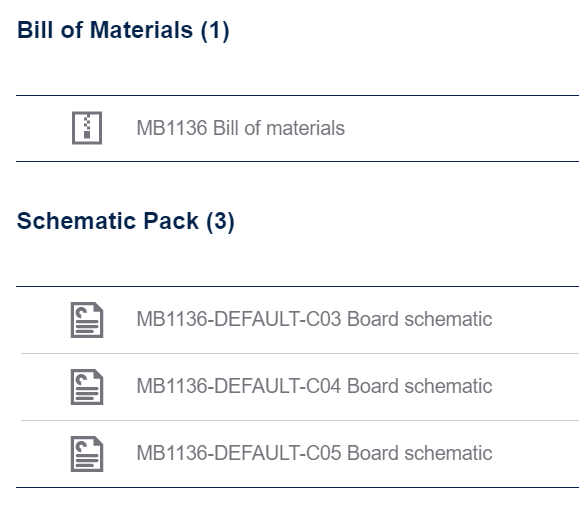
Task: Select the Bill of Materials (1) heading
Action: click(123, 30)
